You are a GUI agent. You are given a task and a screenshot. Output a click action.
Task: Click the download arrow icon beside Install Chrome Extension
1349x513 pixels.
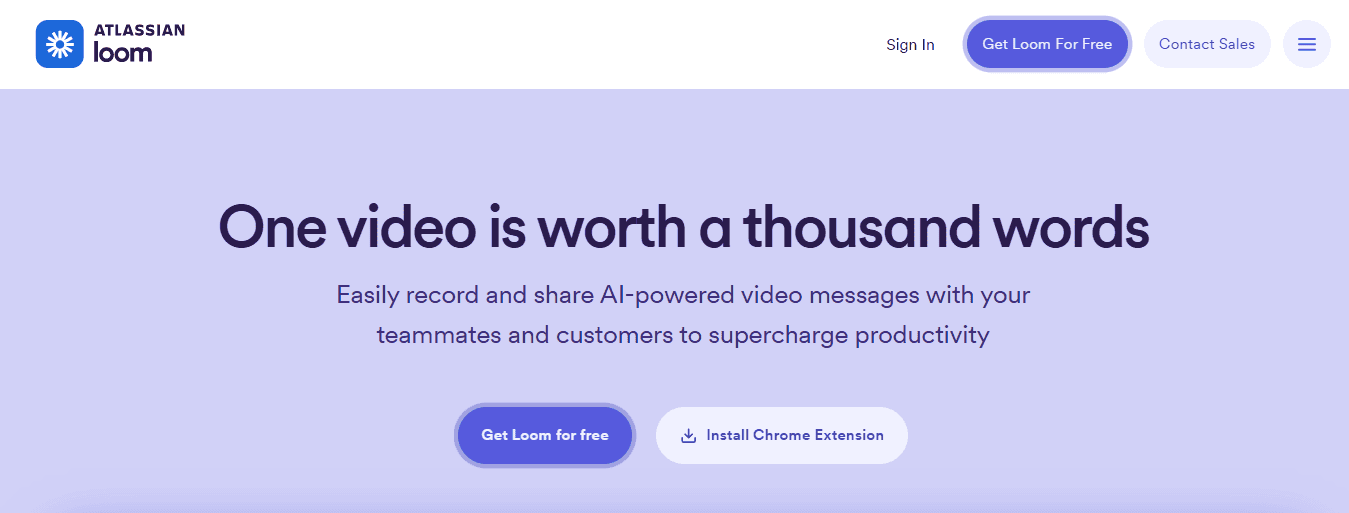(688, 436)
